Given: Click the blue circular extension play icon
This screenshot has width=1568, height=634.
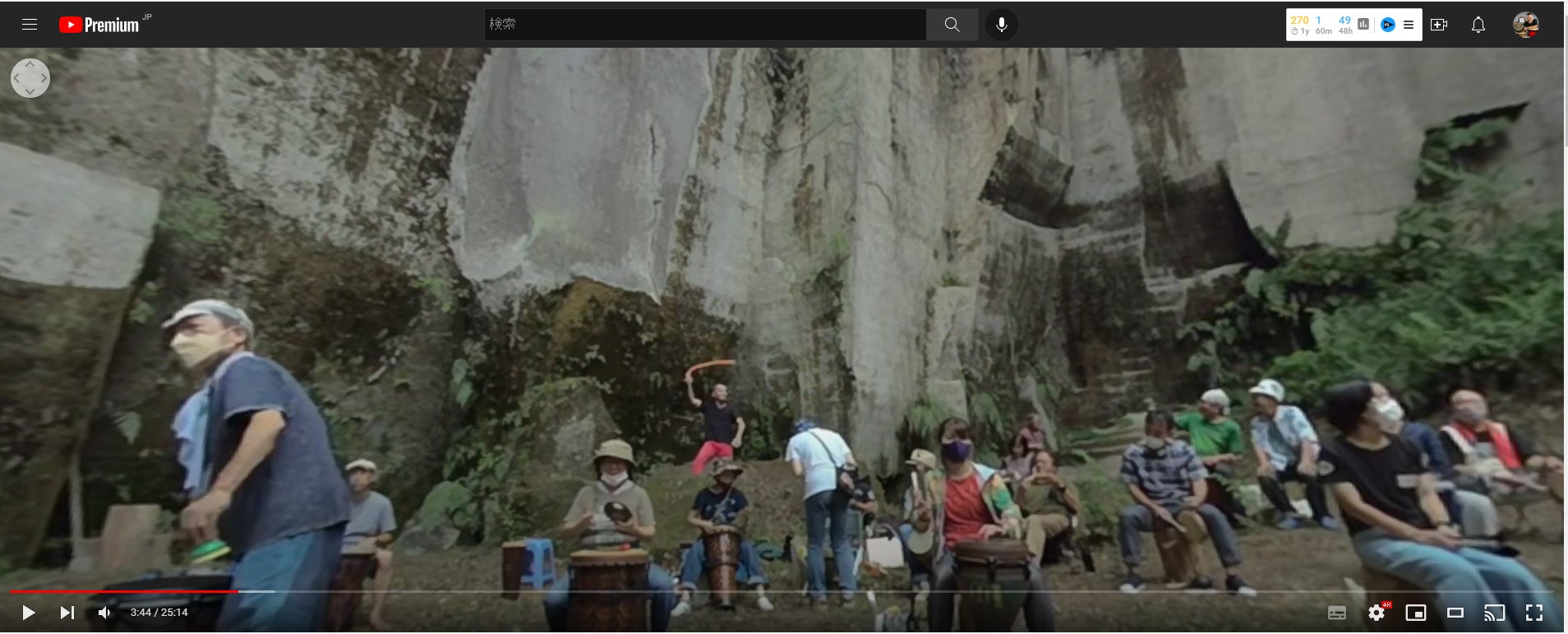Looking at the screenshot, I should (x=1387, y=25).
